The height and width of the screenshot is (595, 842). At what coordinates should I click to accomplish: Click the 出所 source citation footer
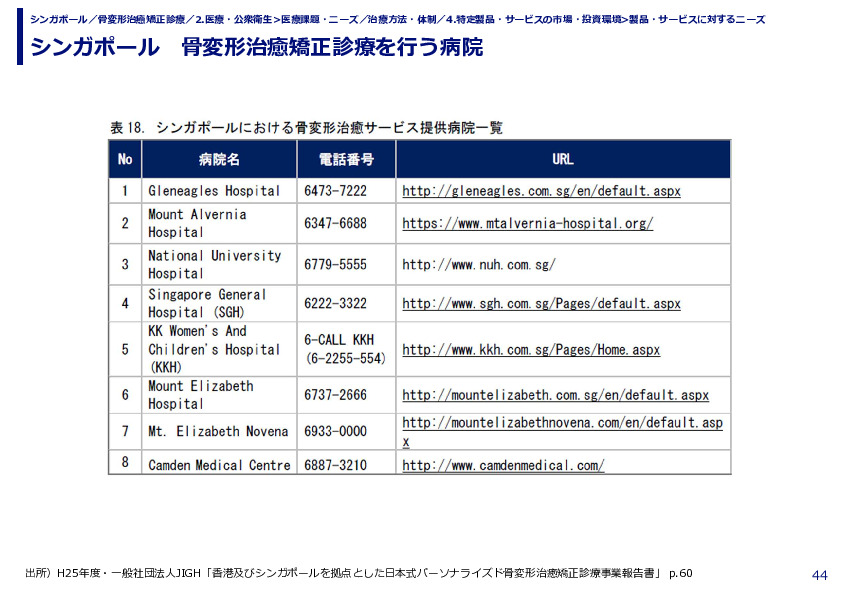[359, 573]
